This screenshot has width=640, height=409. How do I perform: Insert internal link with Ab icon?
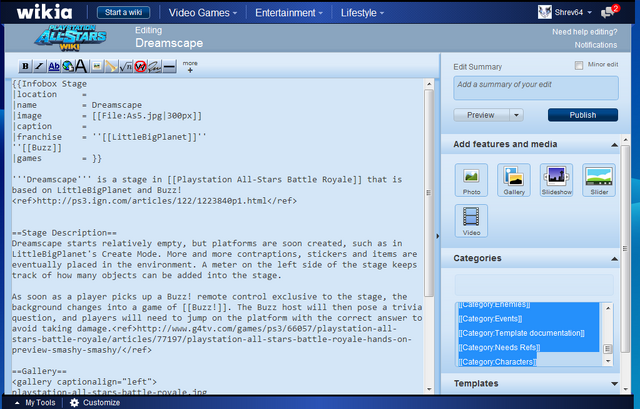[x=53, y=66]
